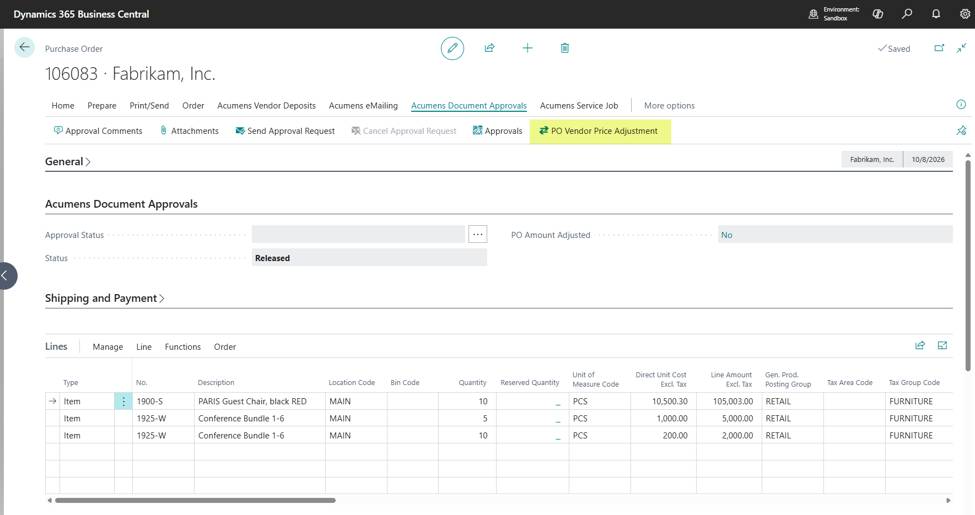
Task: Open page in new window icon
Action: [939, 48]
